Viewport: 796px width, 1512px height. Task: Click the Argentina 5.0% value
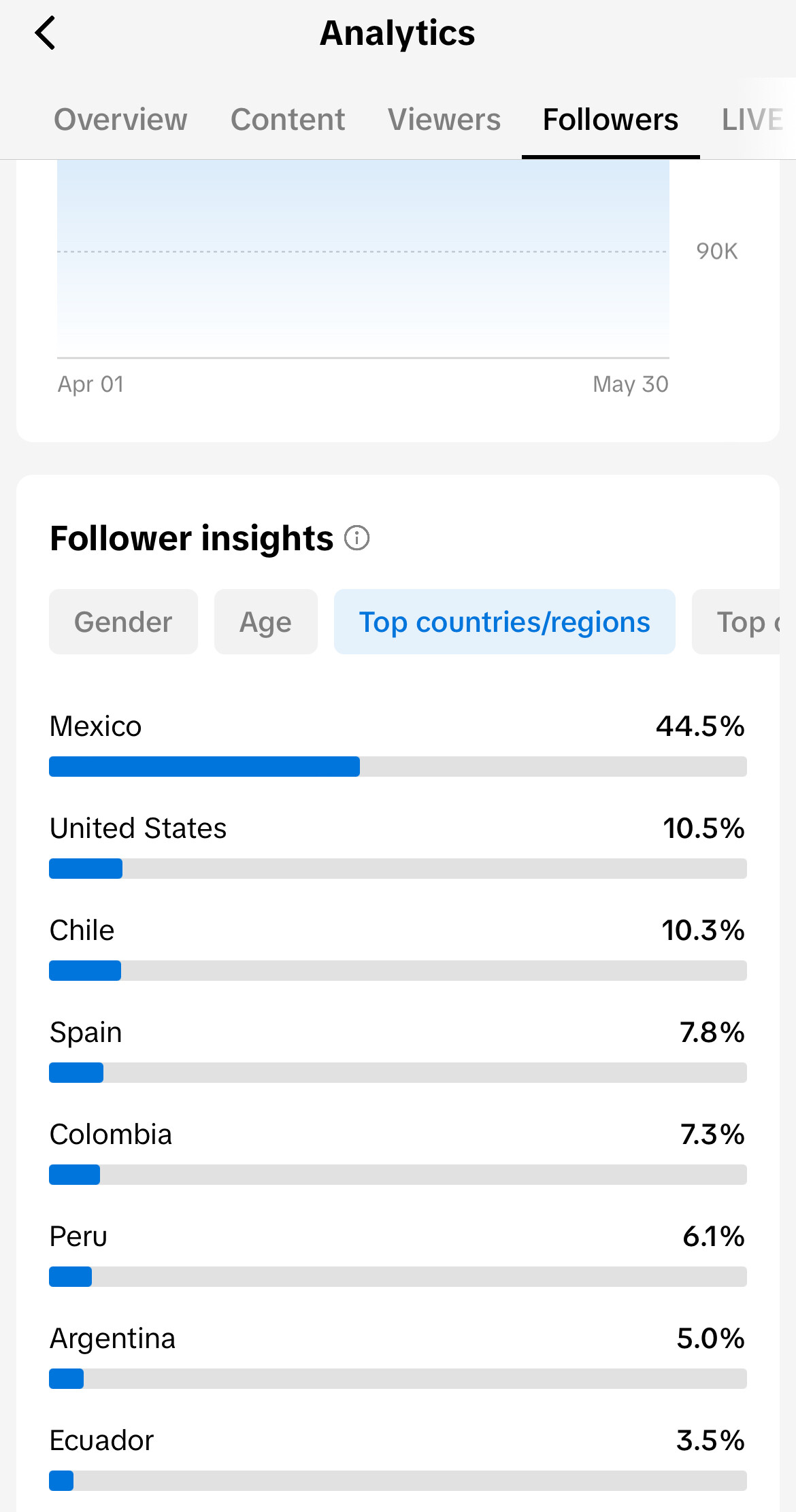(711, 1339)
